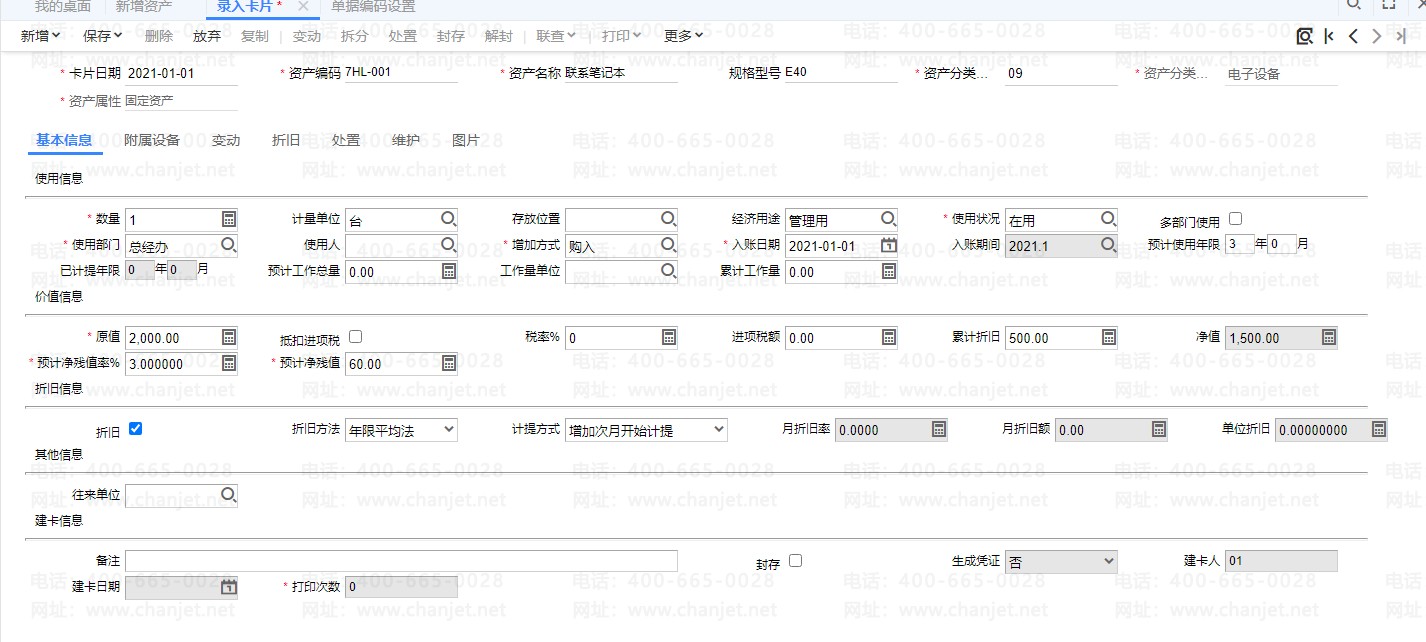Open calculator icon in 数量 field
The image size is (1426, 642).
tap(228, 220)
